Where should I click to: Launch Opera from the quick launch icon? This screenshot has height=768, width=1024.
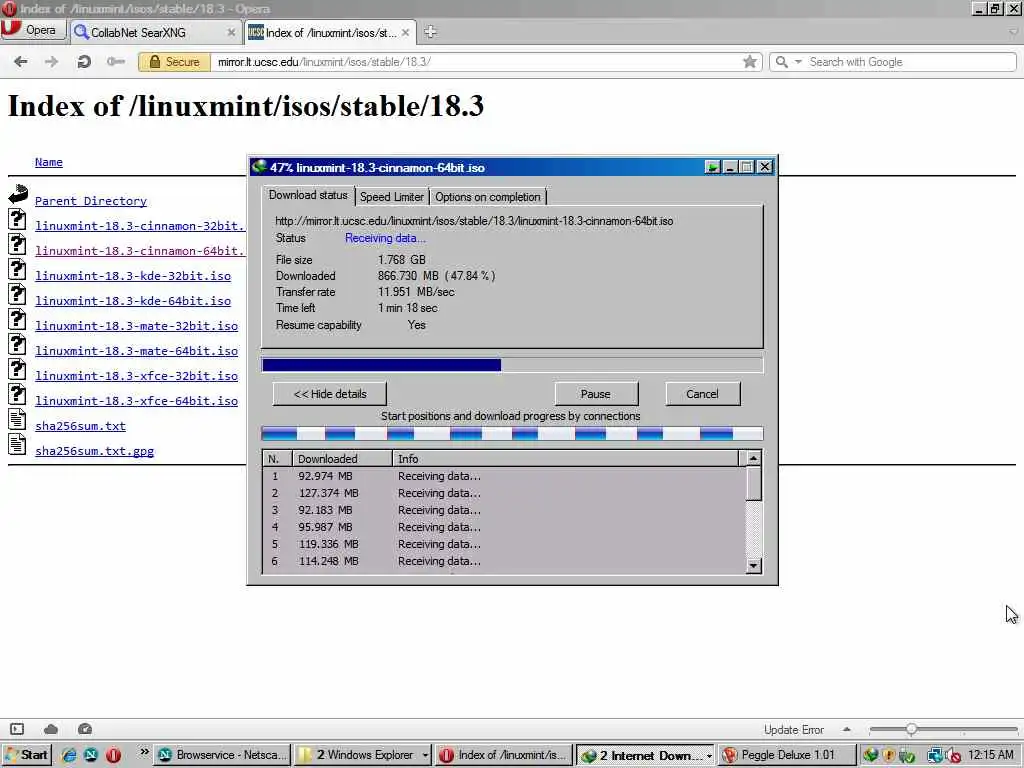113,755
